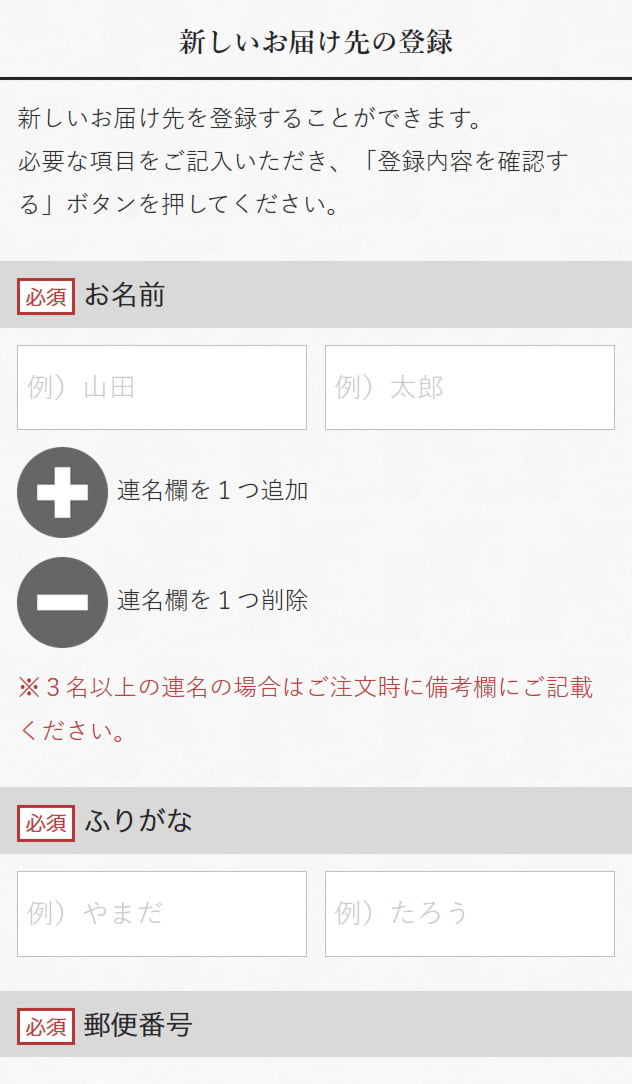Focus the furigana field showing 例）たろう
632x1084 pixels.
(470, 914)
